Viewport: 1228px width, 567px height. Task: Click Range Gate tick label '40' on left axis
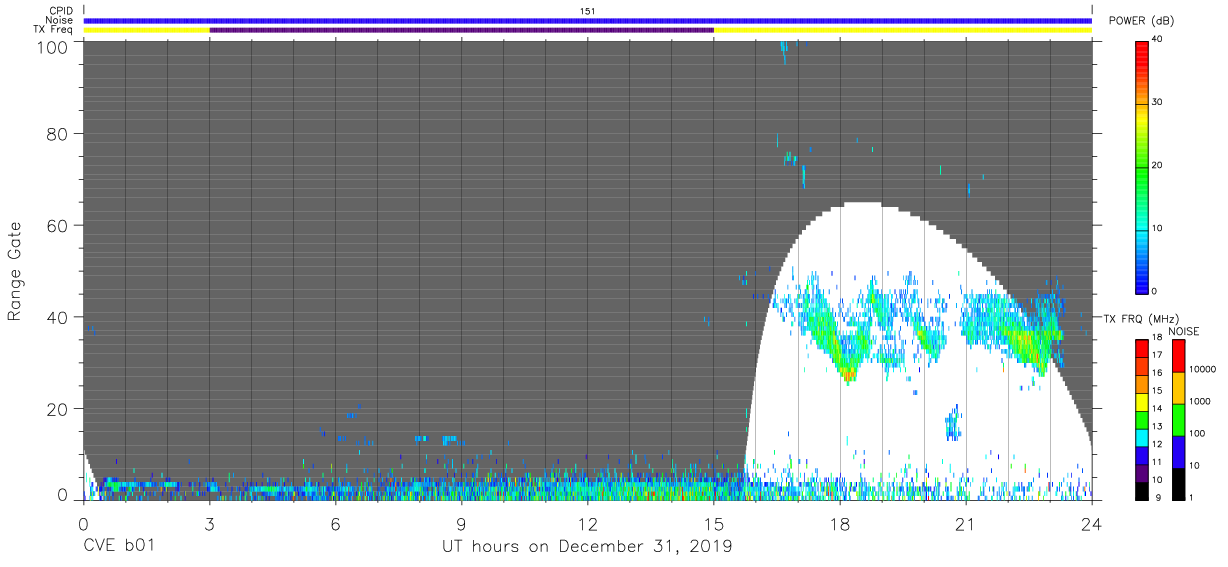click(x=58, y=317)
